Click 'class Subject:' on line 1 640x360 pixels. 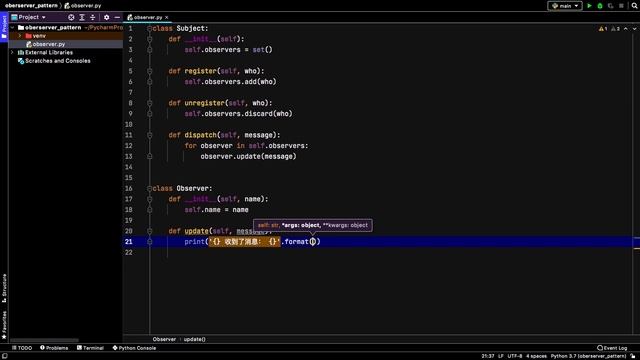tap(180, 28)
